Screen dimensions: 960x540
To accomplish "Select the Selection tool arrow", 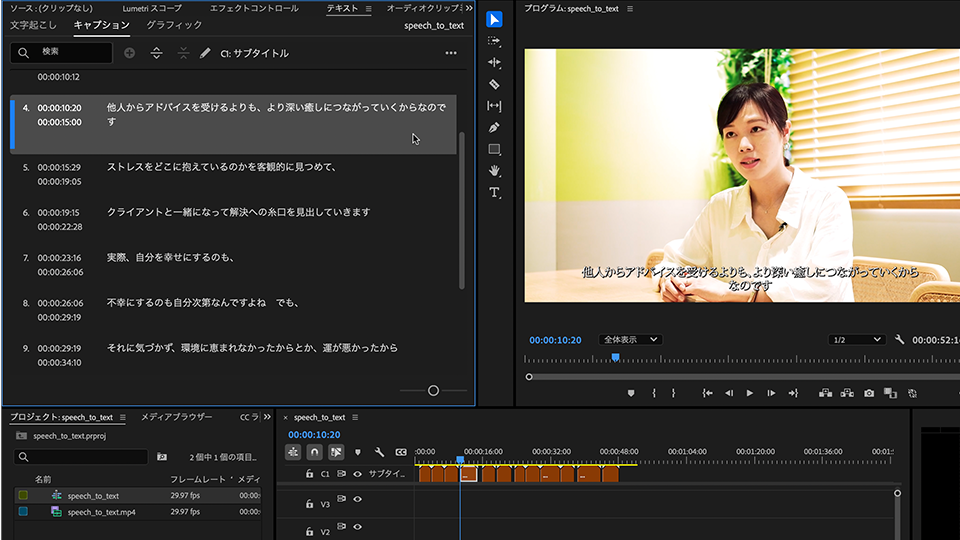I will tap(494, 20).
